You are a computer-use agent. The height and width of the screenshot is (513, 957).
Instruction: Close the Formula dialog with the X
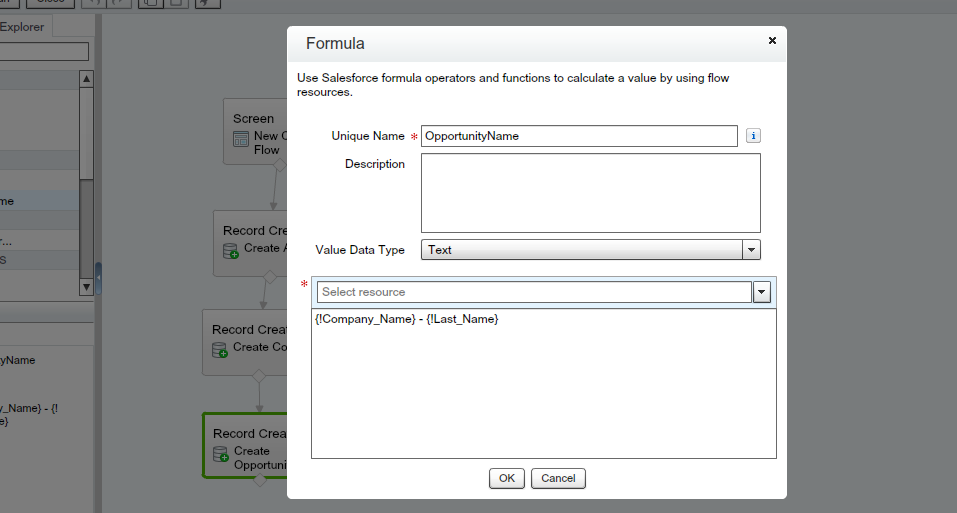(x=772, y=41)
